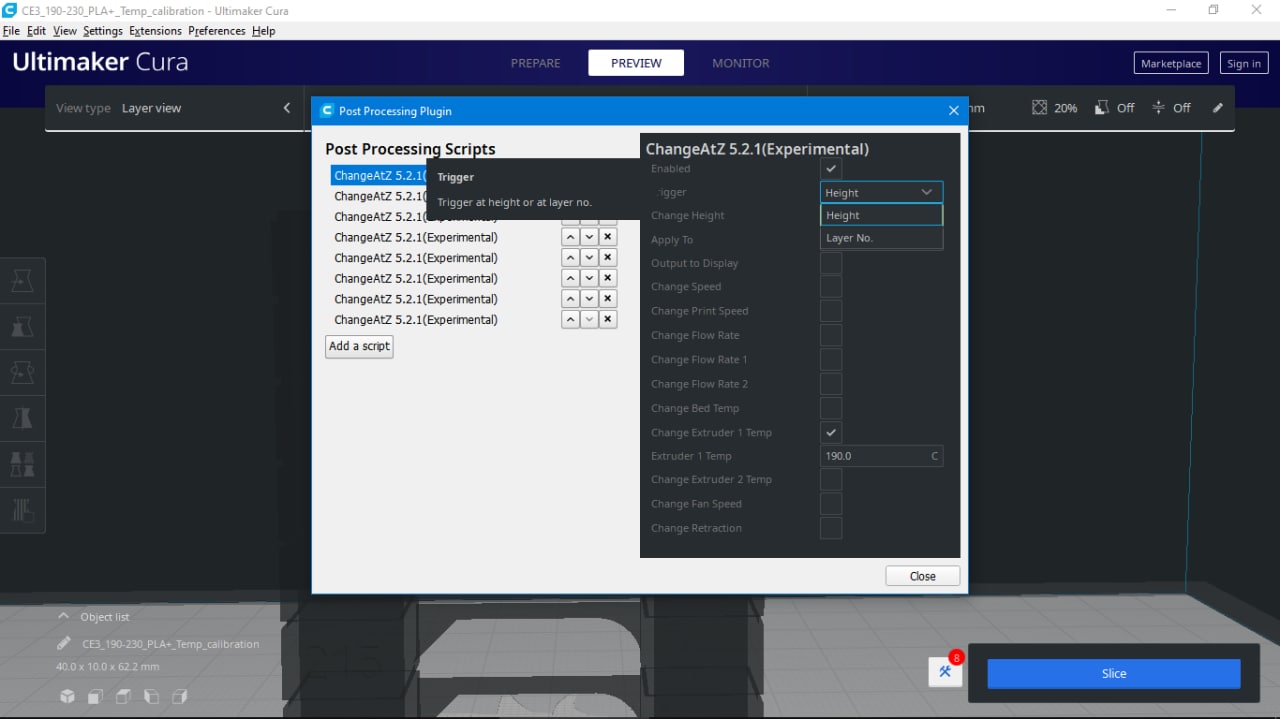This screenshot has height=719, width=1280.
Task: Check the Change Extruder 2 Temp box
Action: [x=831, y=480]
